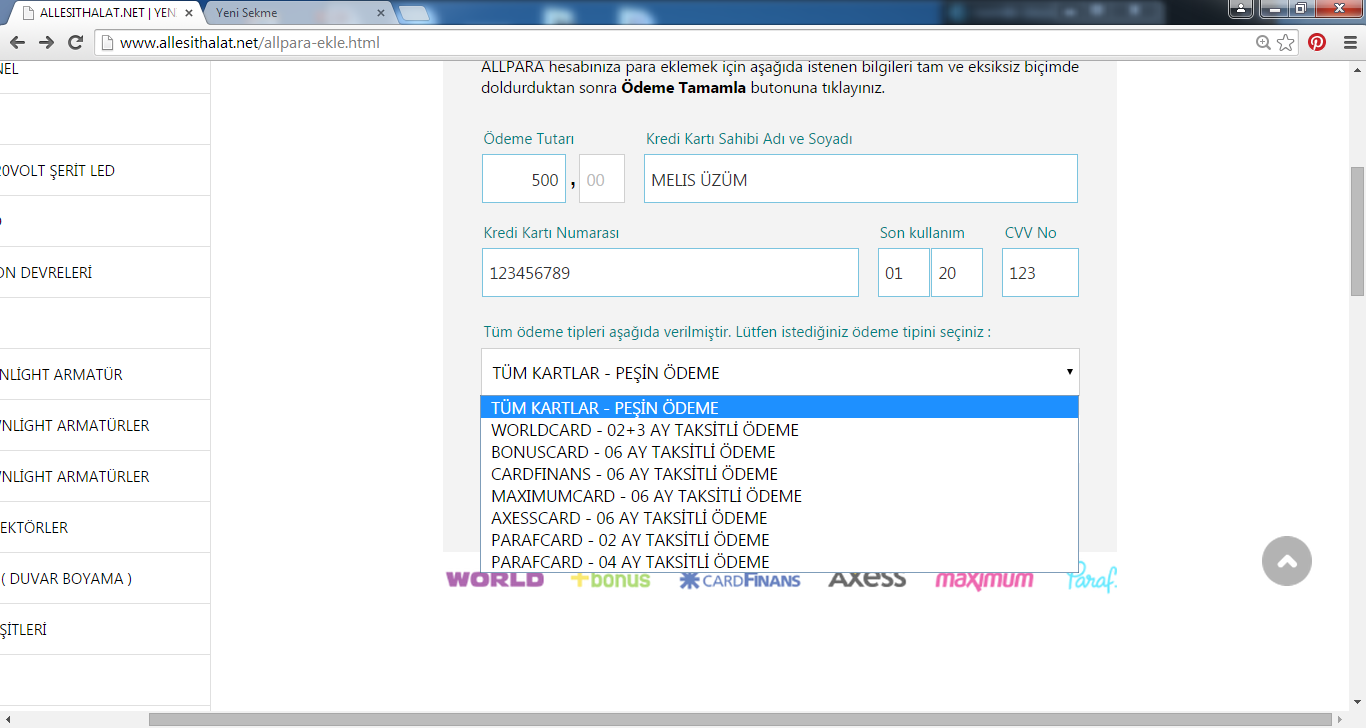Switch to the Yeni Sekme tab
Screen dimensions: 1366x728
pyautogui.click(x=290, y=13)
